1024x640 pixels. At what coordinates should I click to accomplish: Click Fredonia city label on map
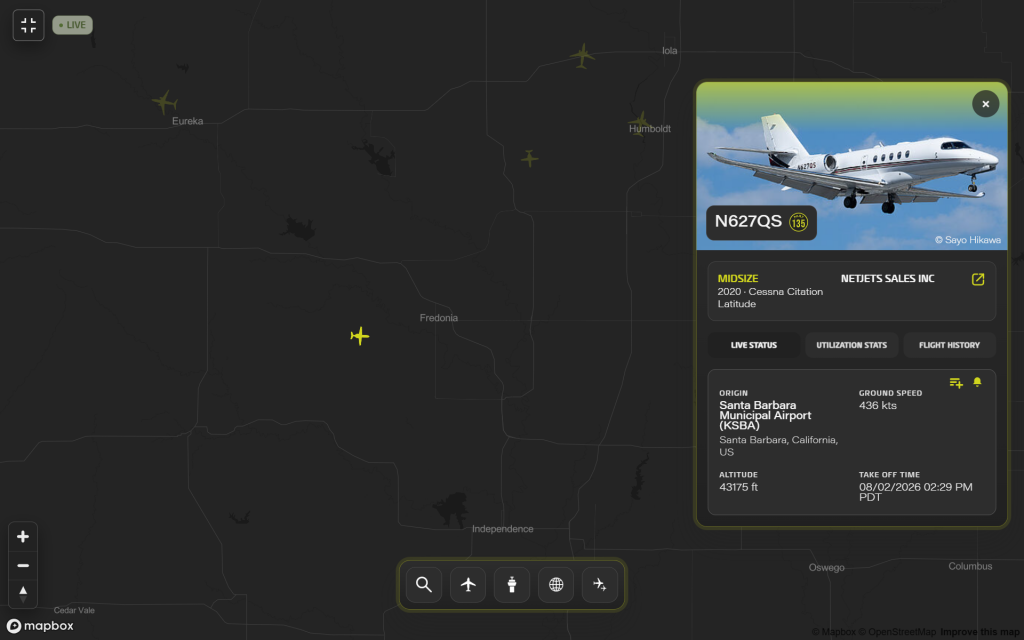tap(438, 318)
